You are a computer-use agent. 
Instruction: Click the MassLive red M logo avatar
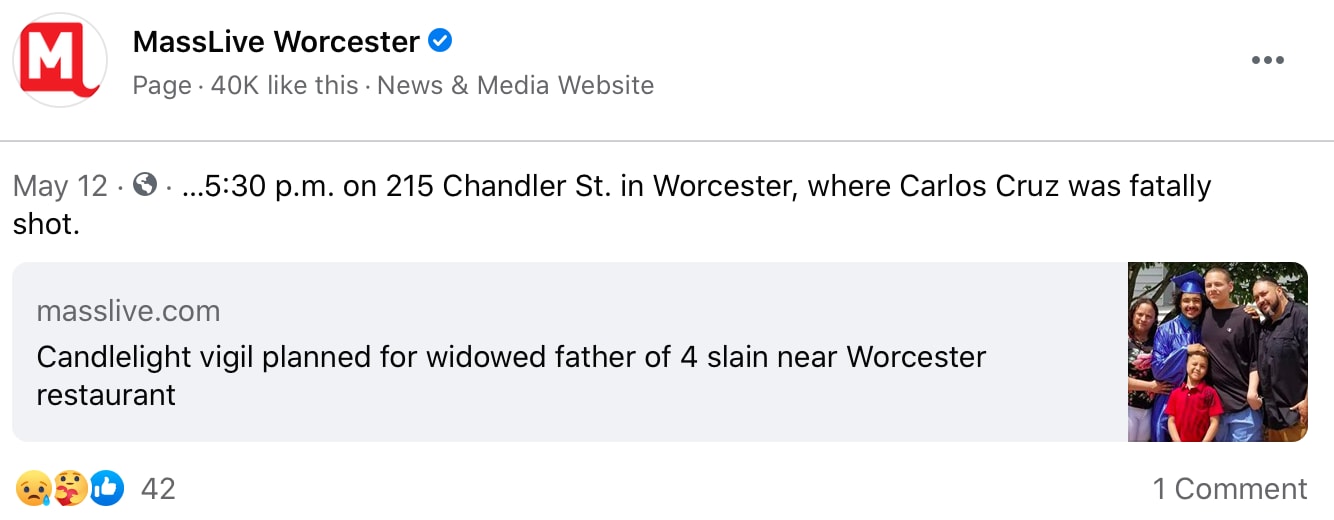click(60, 60)
